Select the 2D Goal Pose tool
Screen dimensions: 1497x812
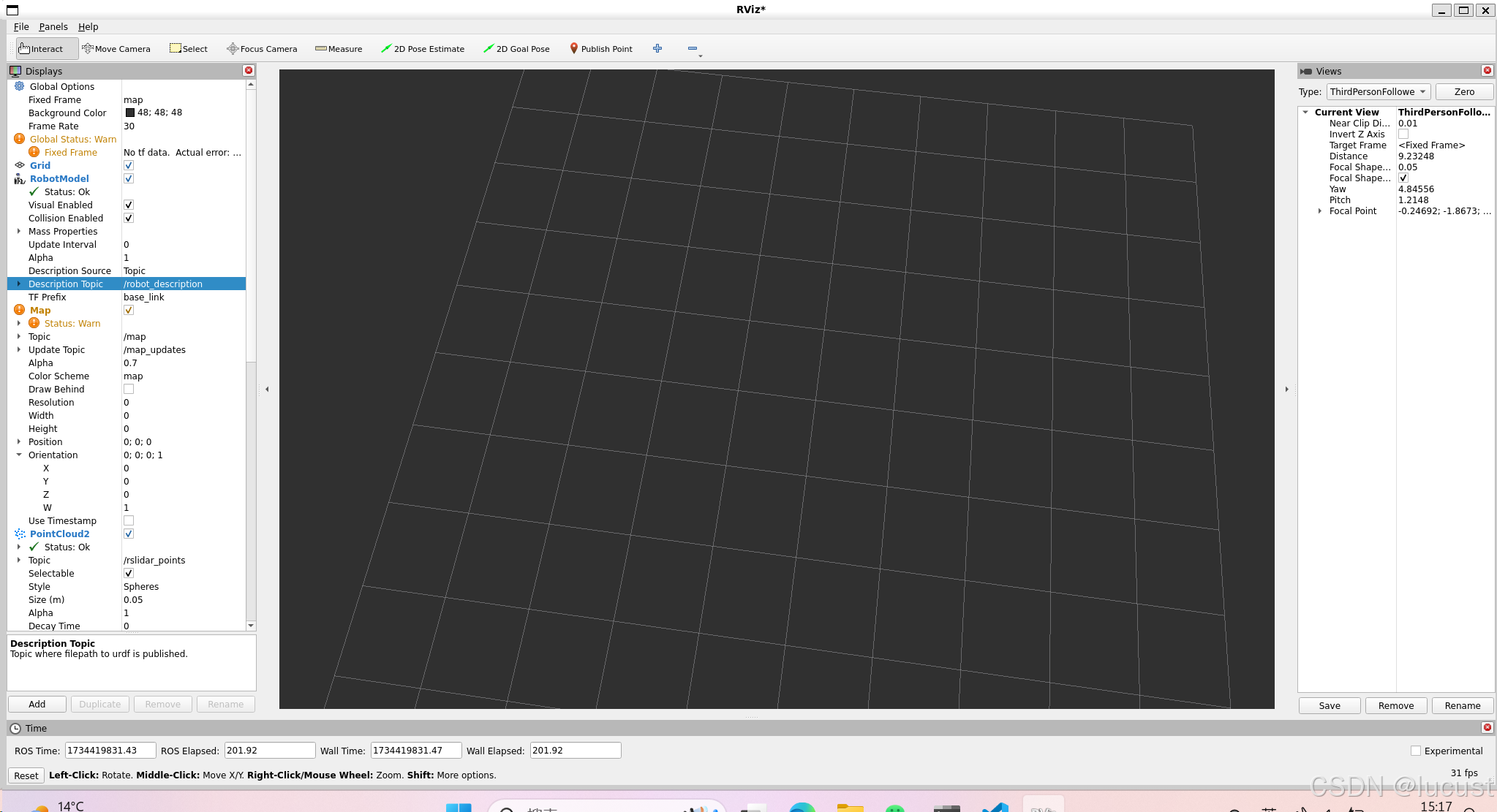[516, 49]
